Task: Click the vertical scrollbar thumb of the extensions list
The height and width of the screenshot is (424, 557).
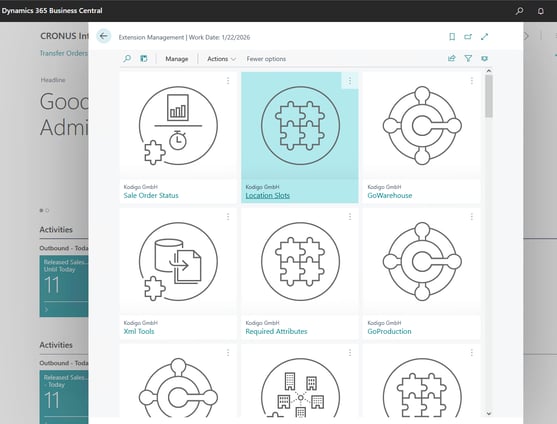Action: [489, 96]
